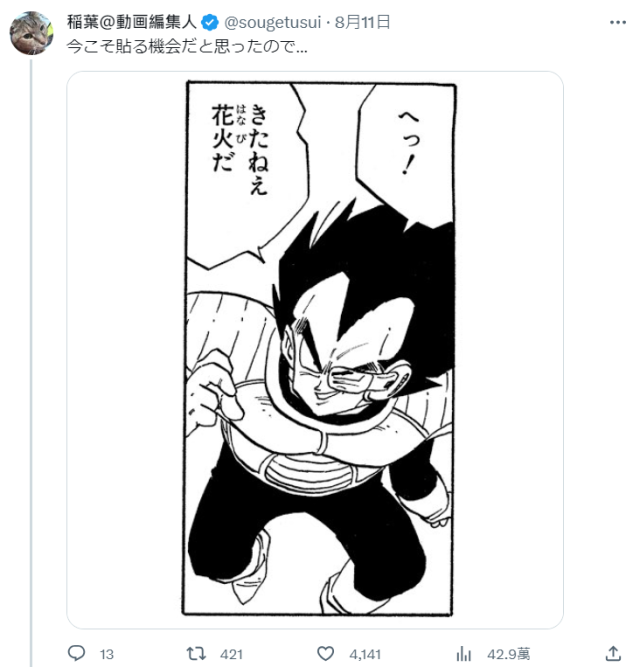This screenshot has width=640, height=667.
Task: Click the @sougetusui handle
Action: [270, 21]
